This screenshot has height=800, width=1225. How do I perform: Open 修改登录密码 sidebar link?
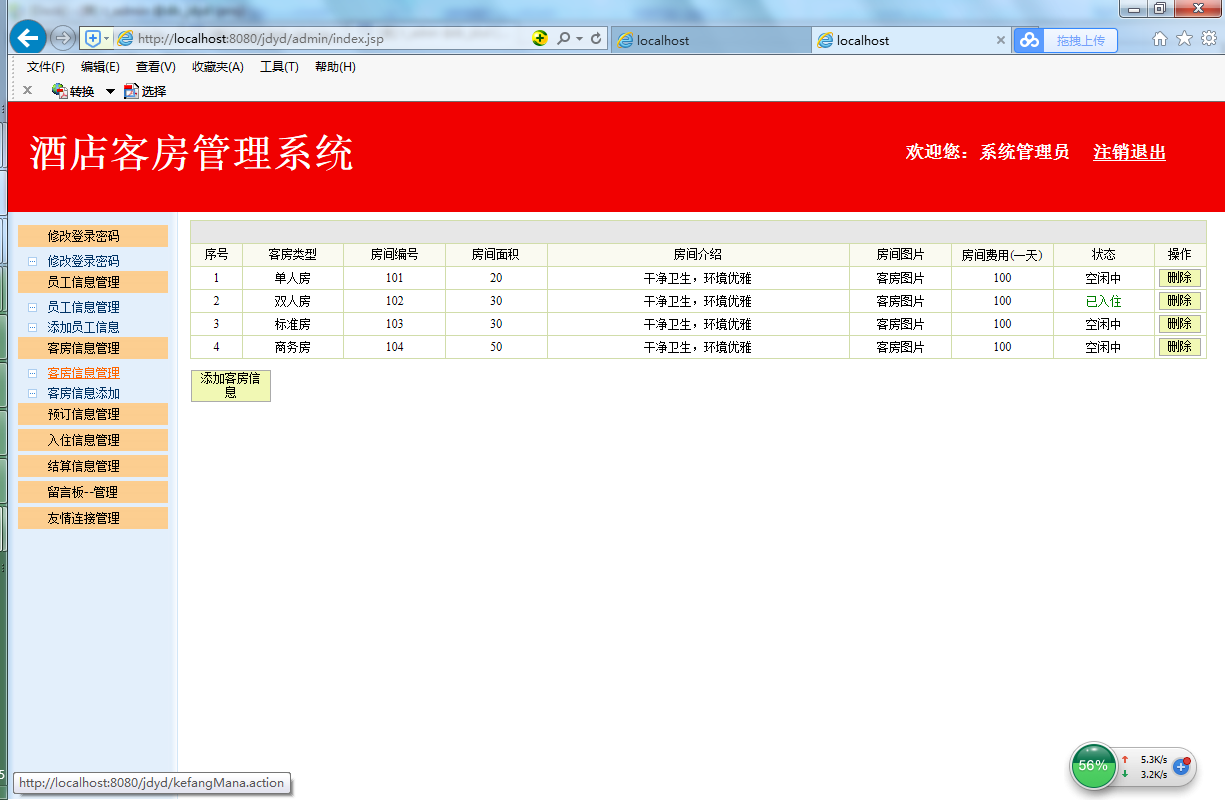coord(83,261)
